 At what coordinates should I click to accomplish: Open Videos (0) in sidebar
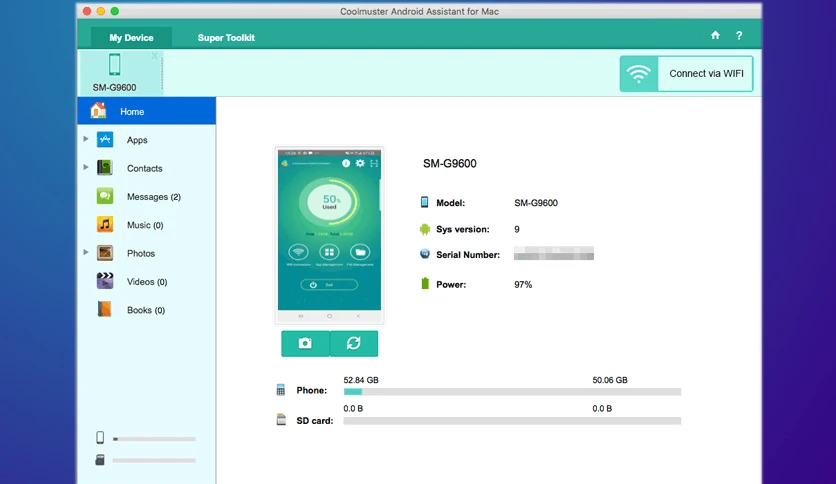pos(147,281)
